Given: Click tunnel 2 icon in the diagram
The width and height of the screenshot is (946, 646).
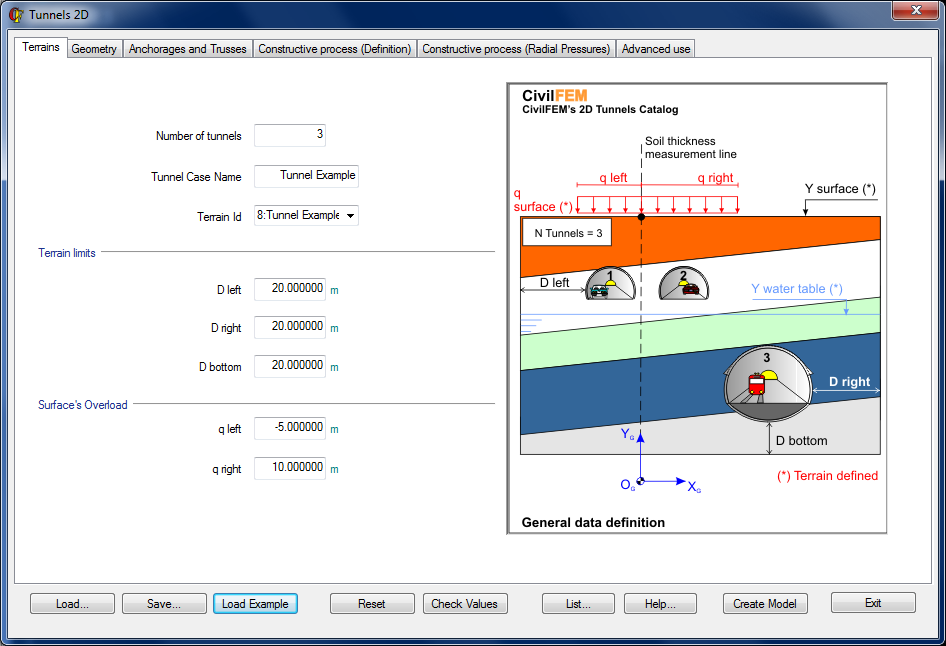Looking at the screenshot, I should coord(684,284).
